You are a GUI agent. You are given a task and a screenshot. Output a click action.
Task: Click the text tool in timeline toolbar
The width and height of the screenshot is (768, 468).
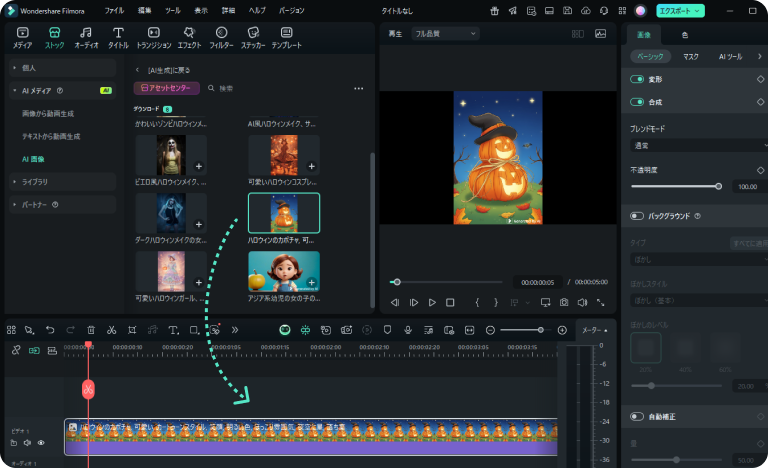[173, 329]
